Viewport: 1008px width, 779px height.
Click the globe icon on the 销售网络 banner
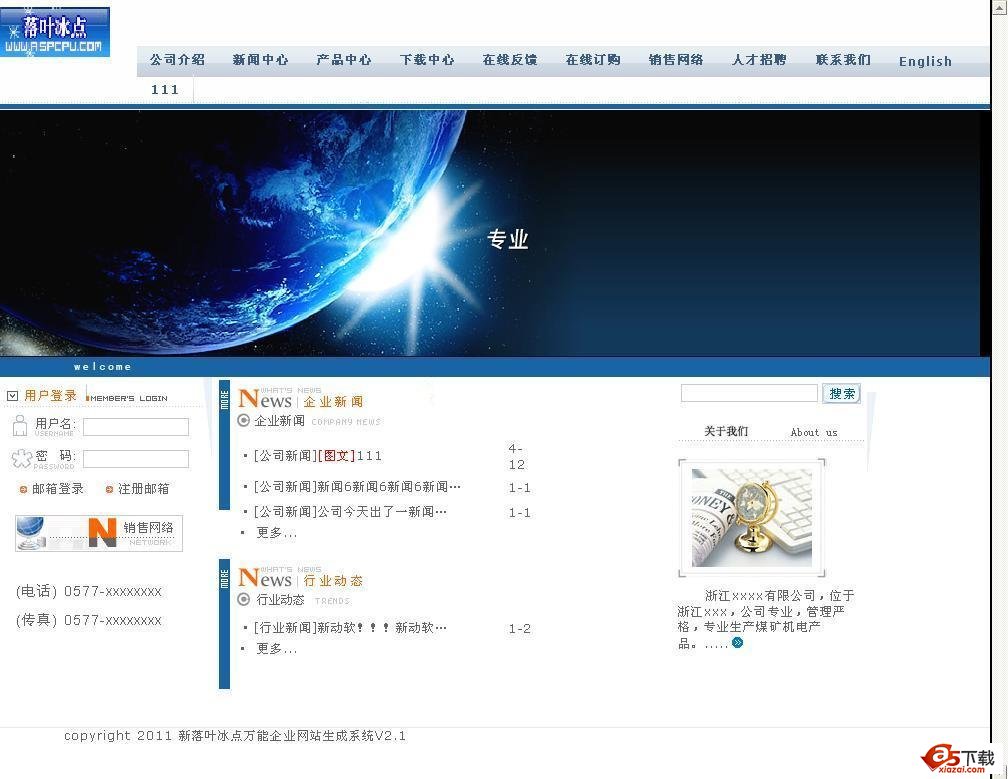pos(31,532)
